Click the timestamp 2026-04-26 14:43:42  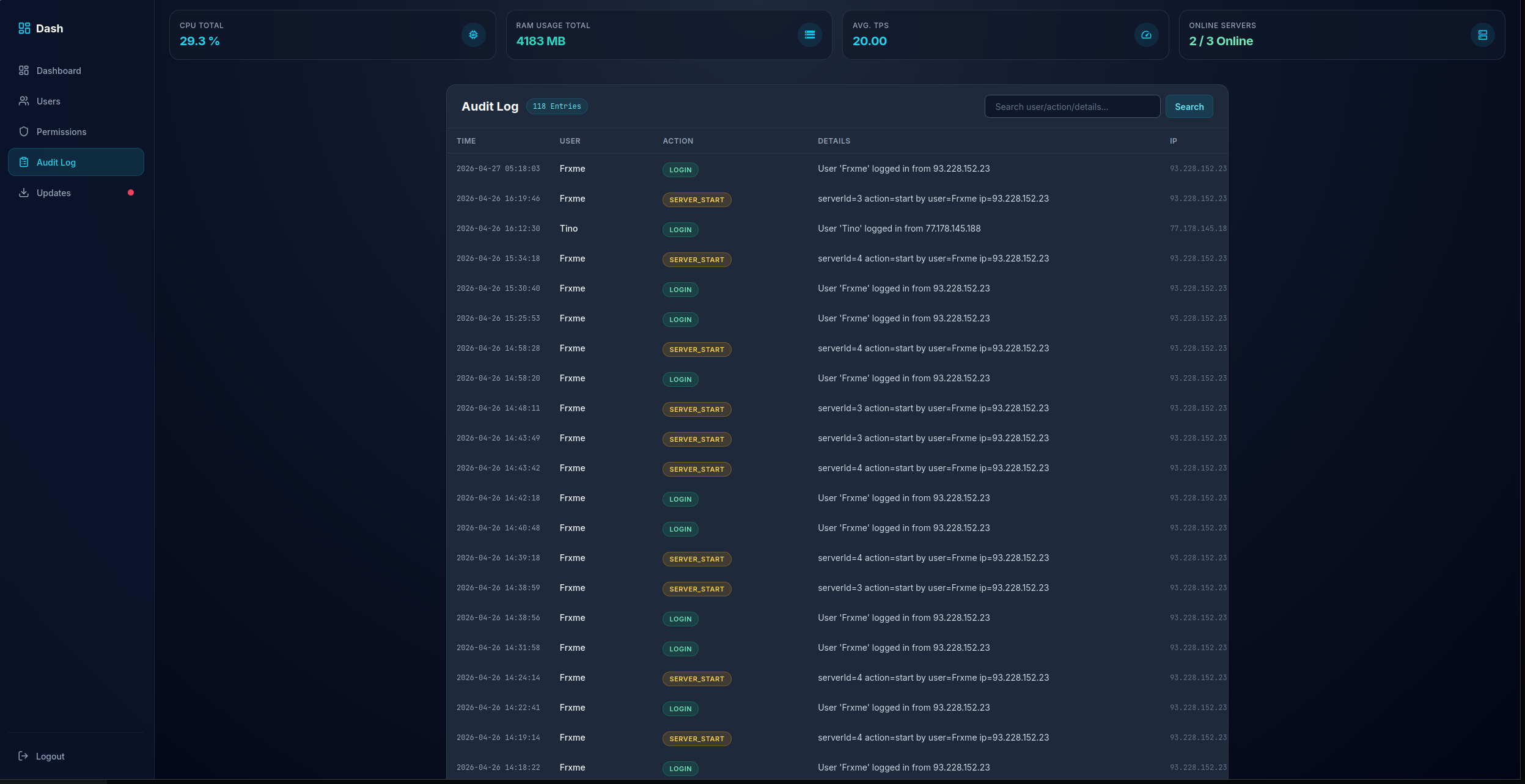(498, 468)
